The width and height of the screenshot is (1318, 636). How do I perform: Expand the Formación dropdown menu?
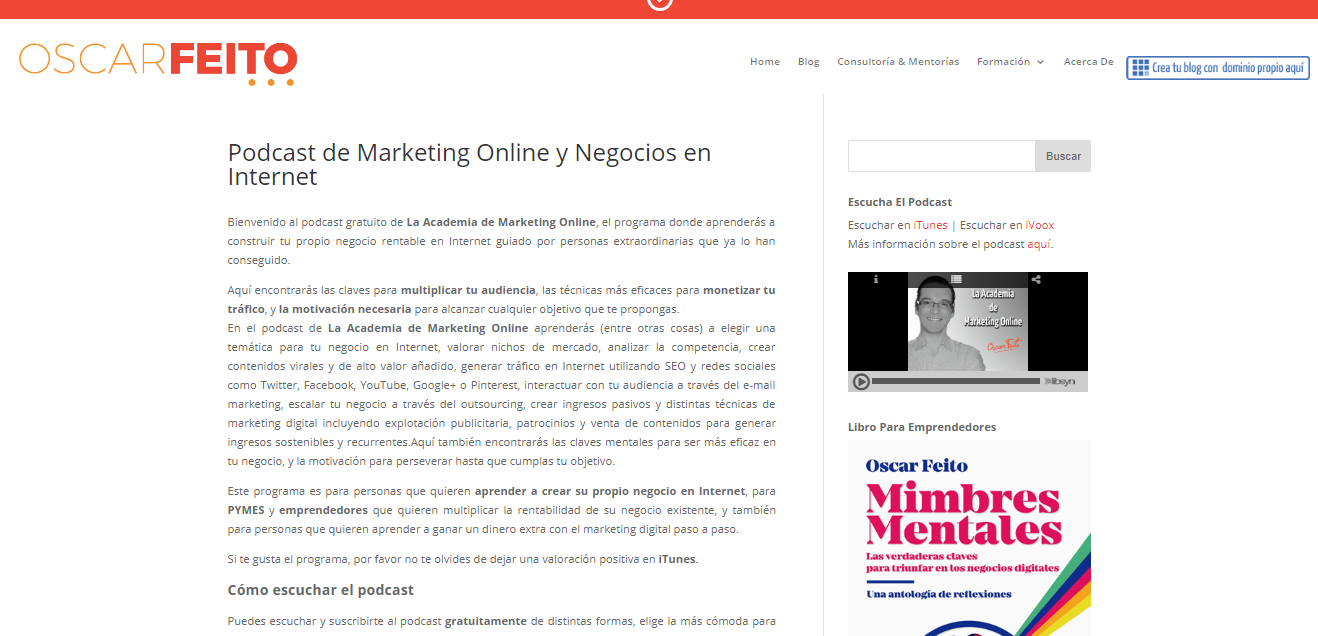click(1010, 62)
